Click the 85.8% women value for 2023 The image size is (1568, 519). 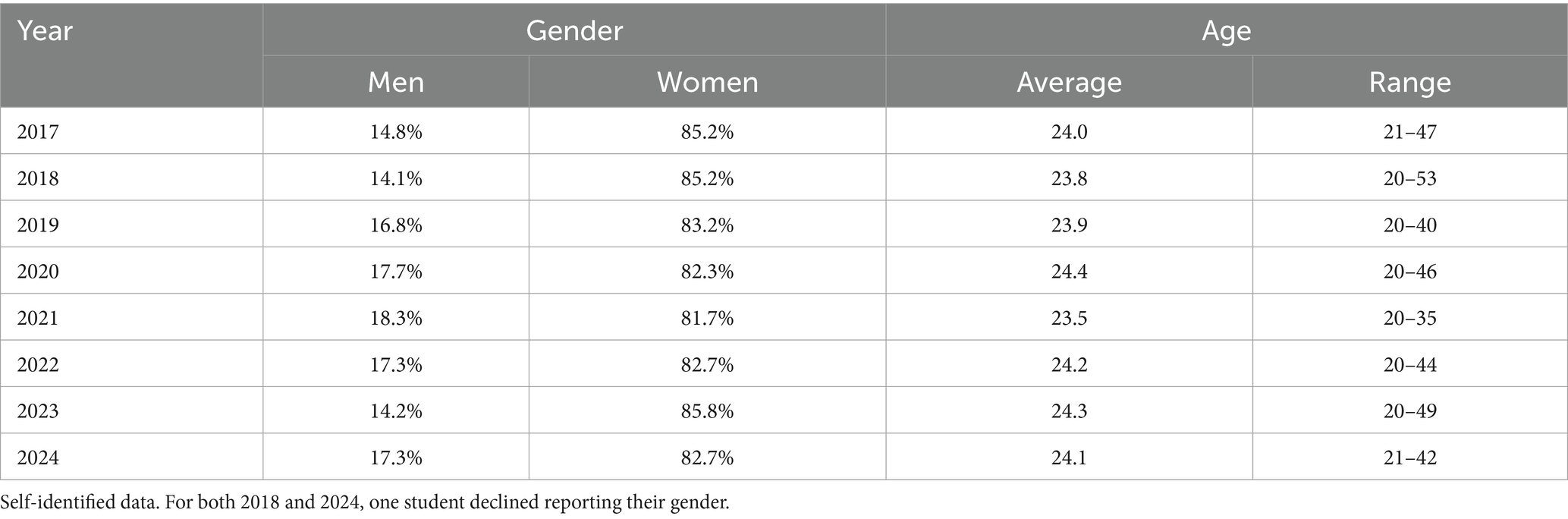[707, 411]
